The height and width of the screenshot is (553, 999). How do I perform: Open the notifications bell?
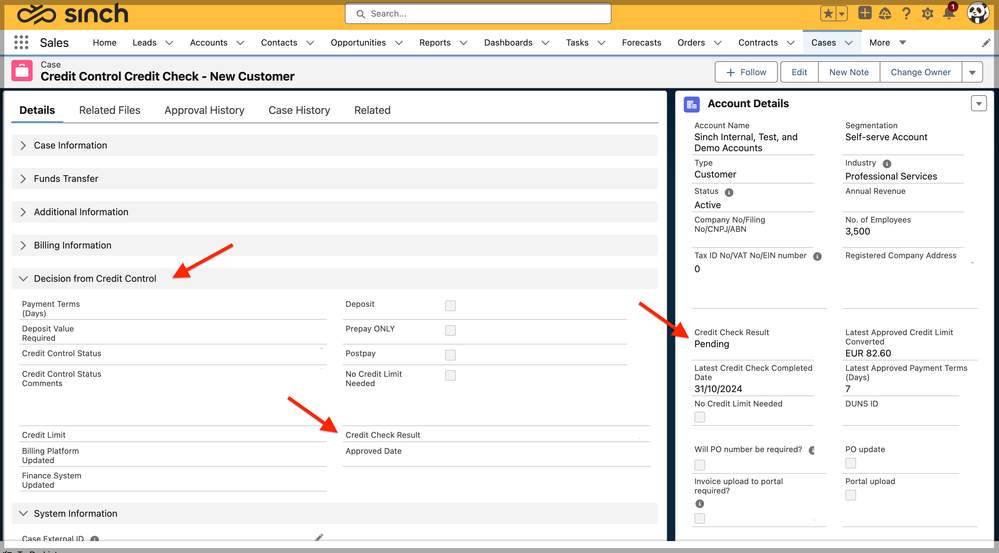[x=949, y=13]
